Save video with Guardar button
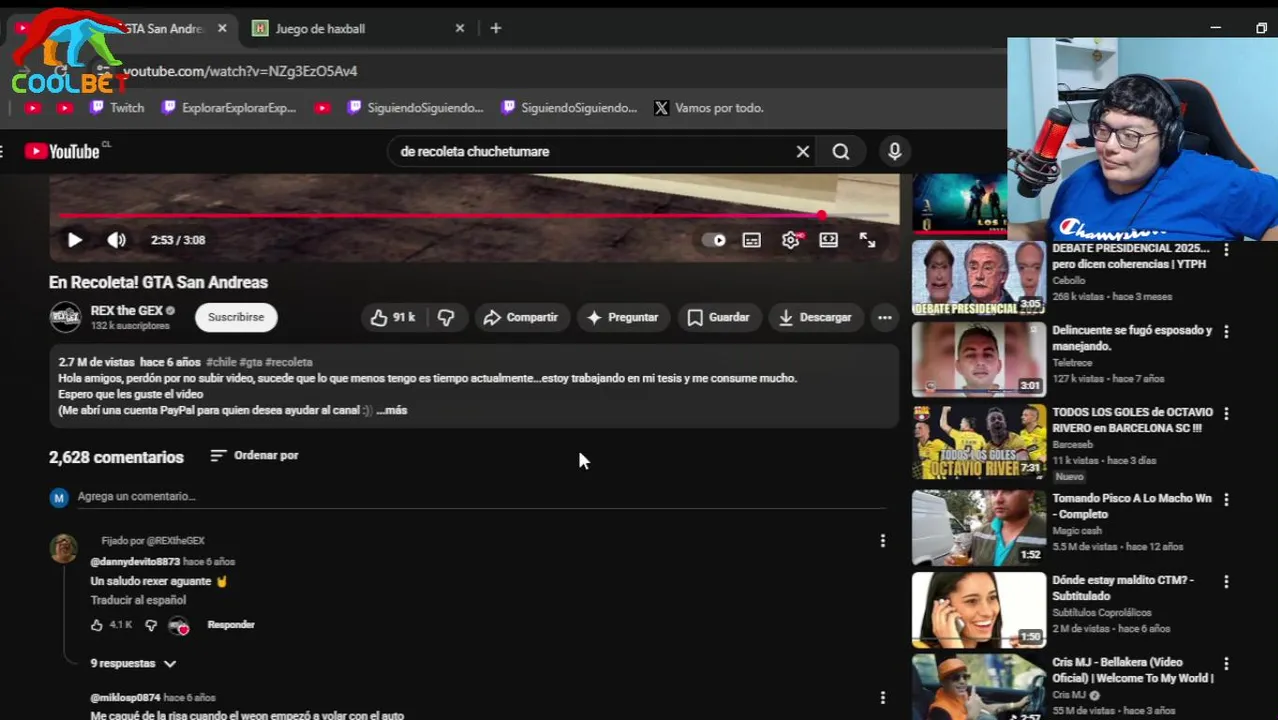This screenshot has height=720, width=1278. point(718,317)
